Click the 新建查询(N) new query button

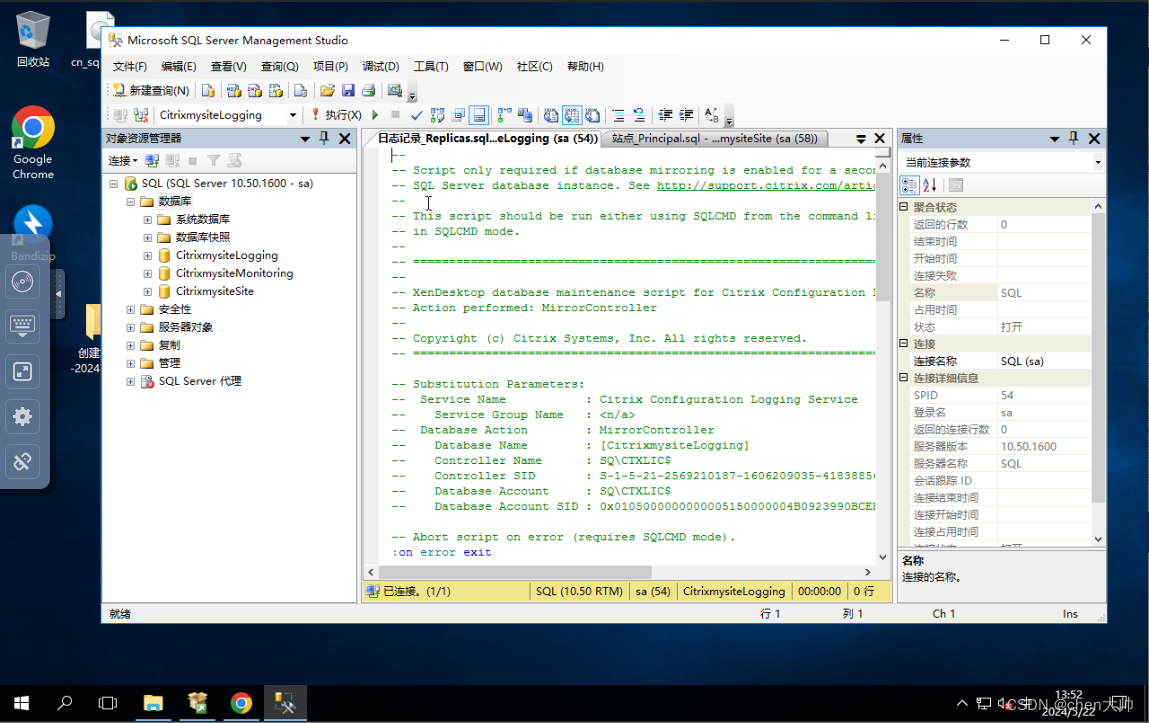(x=151, y=91)
